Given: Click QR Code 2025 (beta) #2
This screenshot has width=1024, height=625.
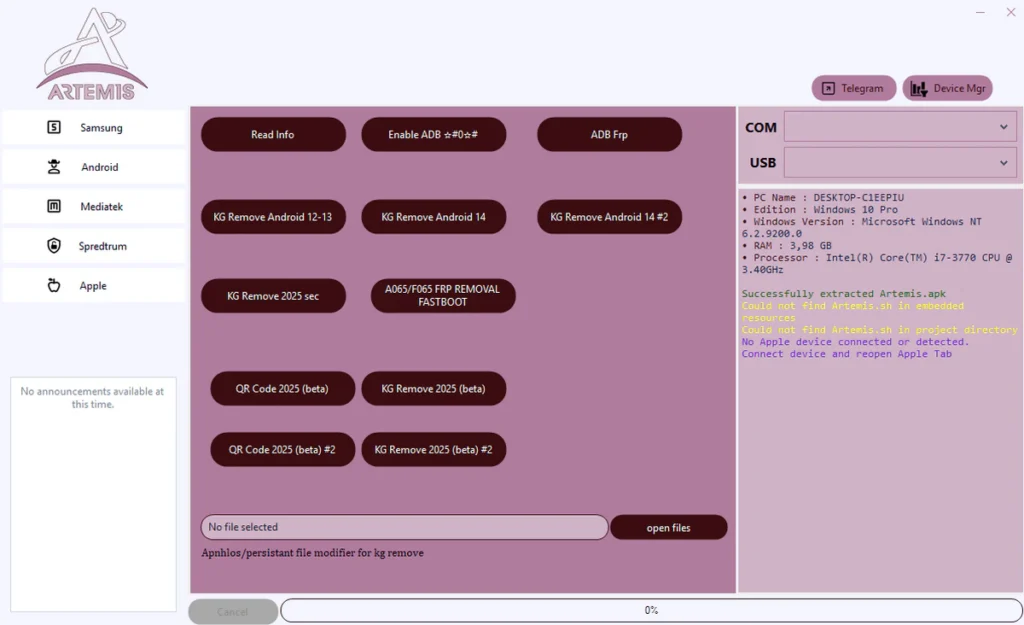Looking at the screenshot, I should (282, 449).
